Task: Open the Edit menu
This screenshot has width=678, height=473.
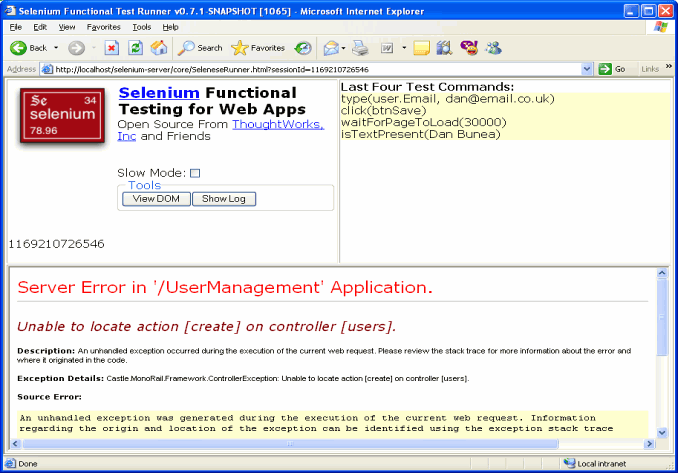Action: pos(40,27)
